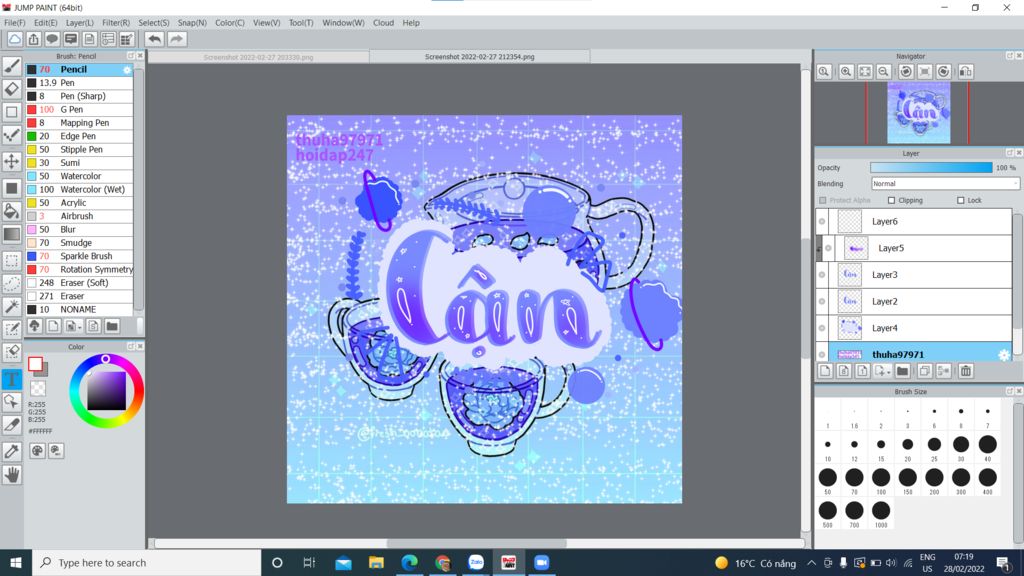Open the Window menu
The image size is (1024, 576).
pyautogui.click(x=343, y=22)
